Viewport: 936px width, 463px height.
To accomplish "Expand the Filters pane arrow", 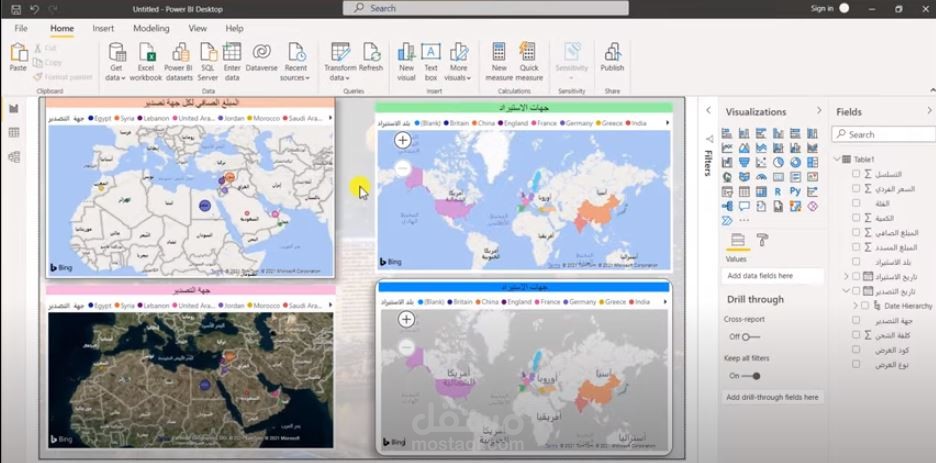I will (x=709, y=110).
